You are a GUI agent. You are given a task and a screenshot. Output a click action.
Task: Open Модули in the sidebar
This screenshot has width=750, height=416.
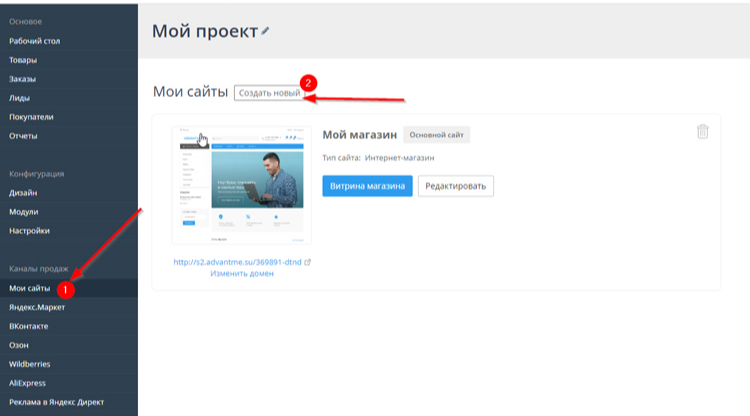pyautogui.click(x=24, y=211)
